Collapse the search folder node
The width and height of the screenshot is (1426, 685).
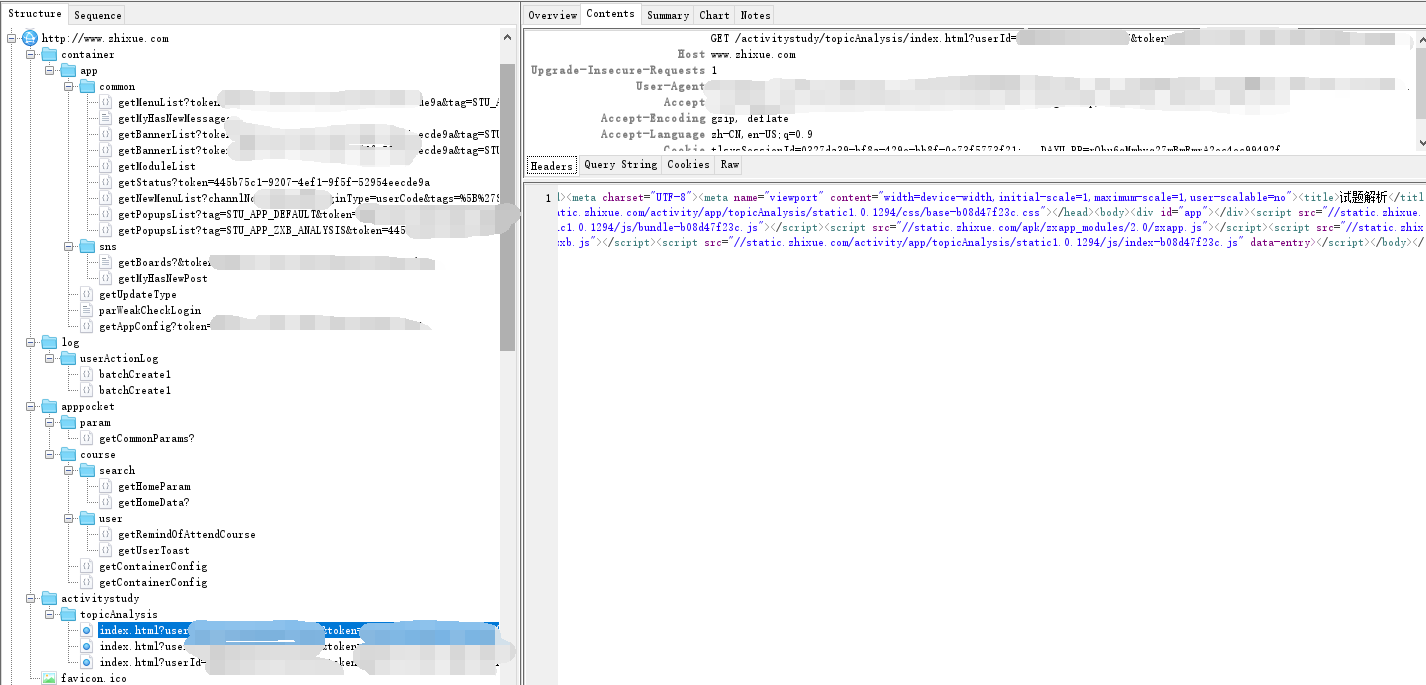tap(68, 470)
